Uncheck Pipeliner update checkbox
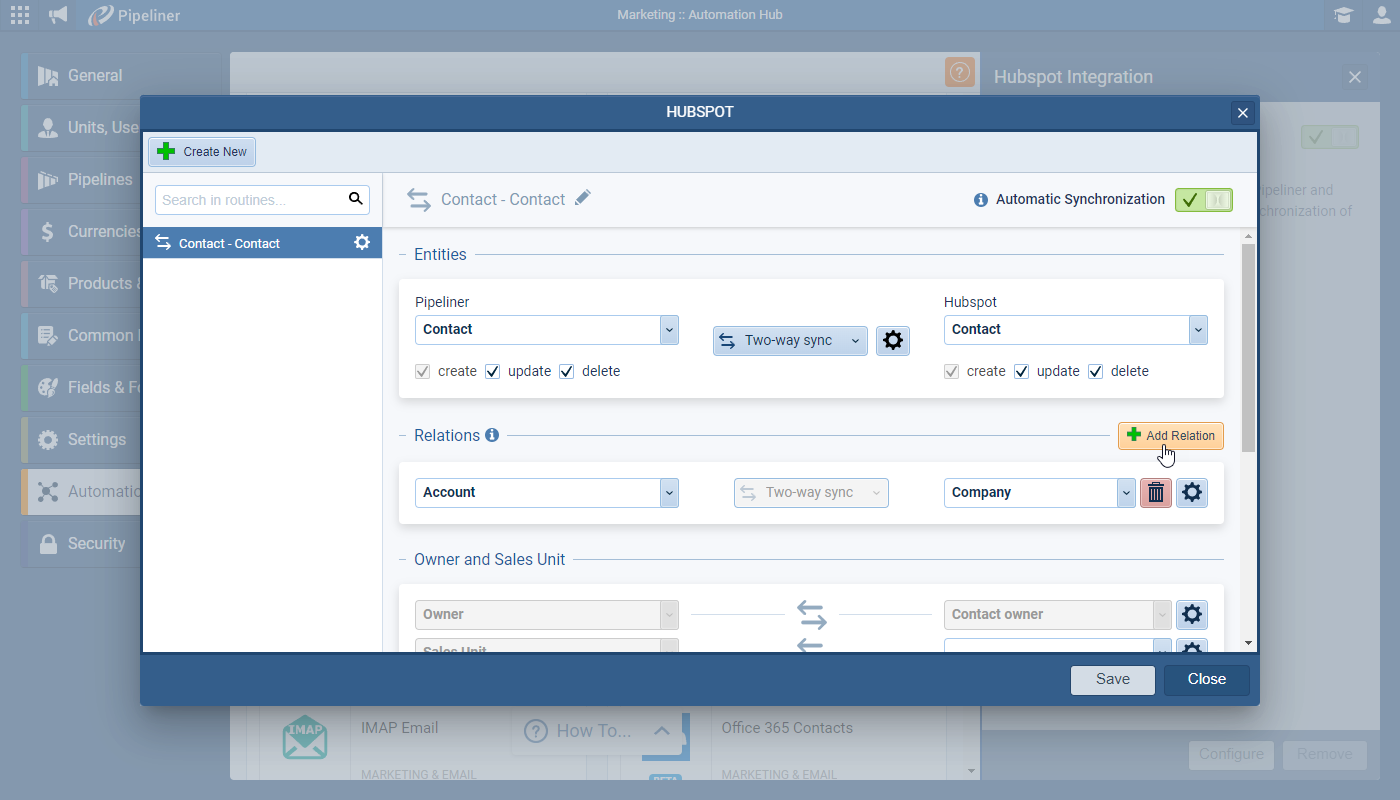Viewport: 1400px width, 800px height. (492, 371)
